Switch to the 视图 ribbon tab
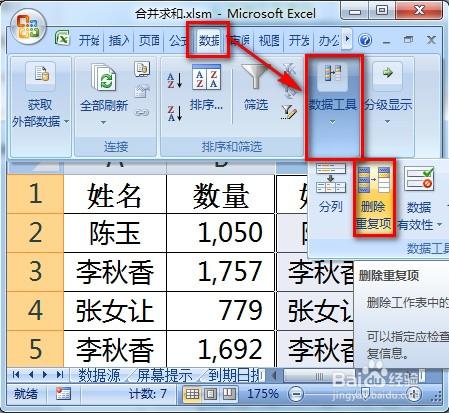 tap(269, 41)
